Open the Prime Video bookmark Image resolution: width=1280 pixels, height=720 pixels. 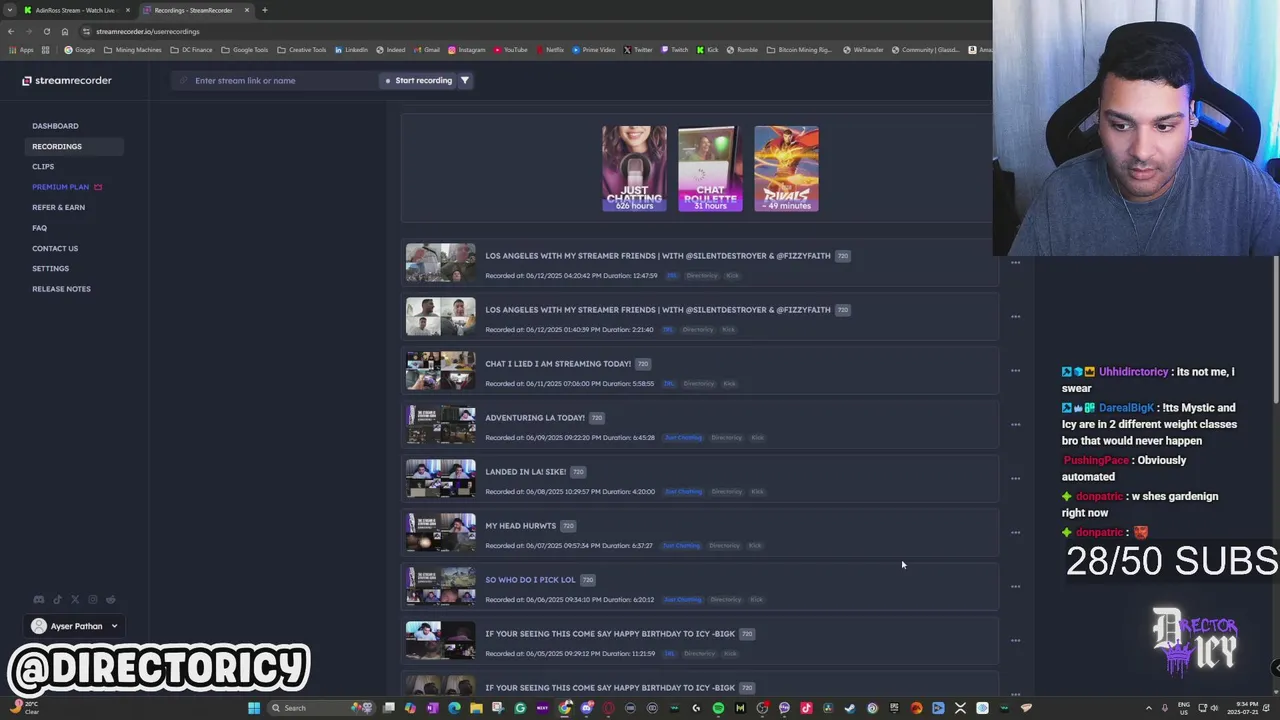pos(594,50)
